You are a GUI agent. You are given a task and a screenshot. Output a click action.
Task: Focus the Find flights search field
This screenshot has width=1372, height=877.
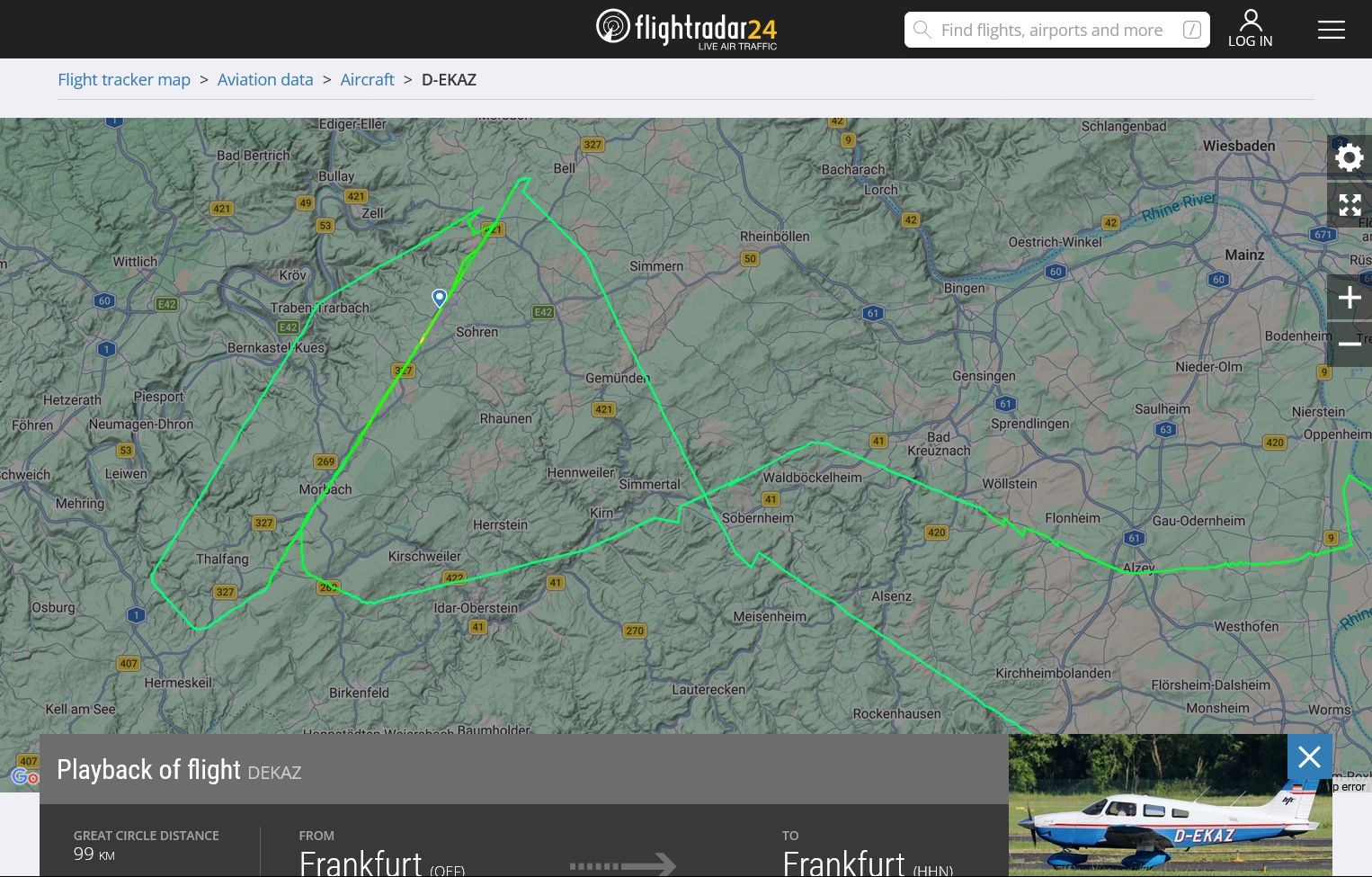click(x=1056, y=30)
